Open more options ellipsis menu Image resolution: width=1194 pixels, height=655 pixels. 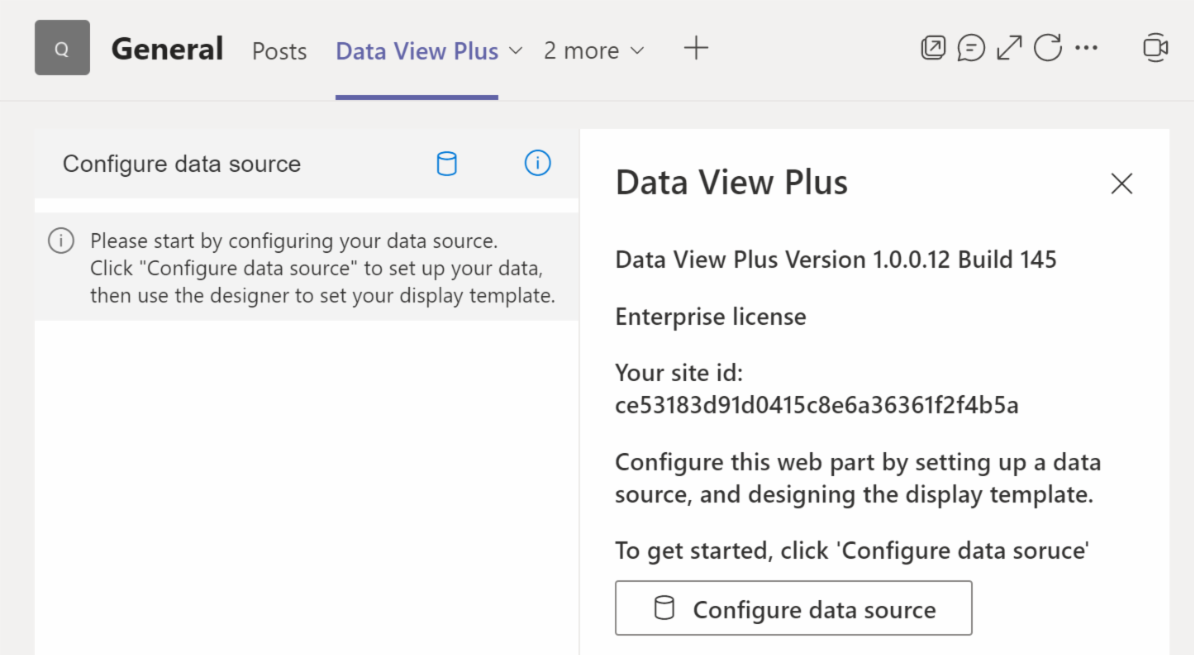tap(1087, 48)
